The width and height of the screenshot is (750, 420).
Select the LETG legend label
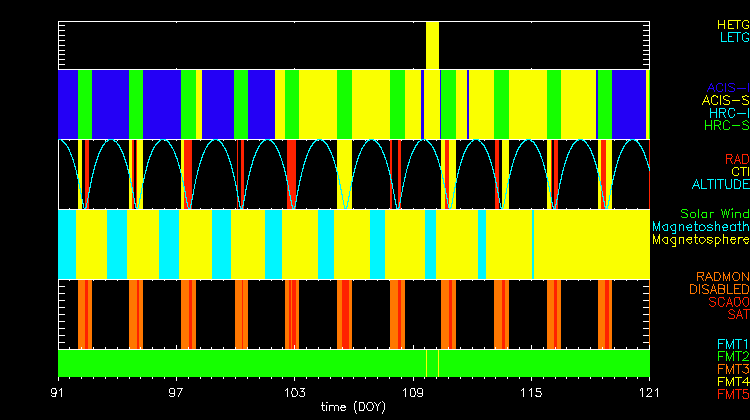[733, 38]
